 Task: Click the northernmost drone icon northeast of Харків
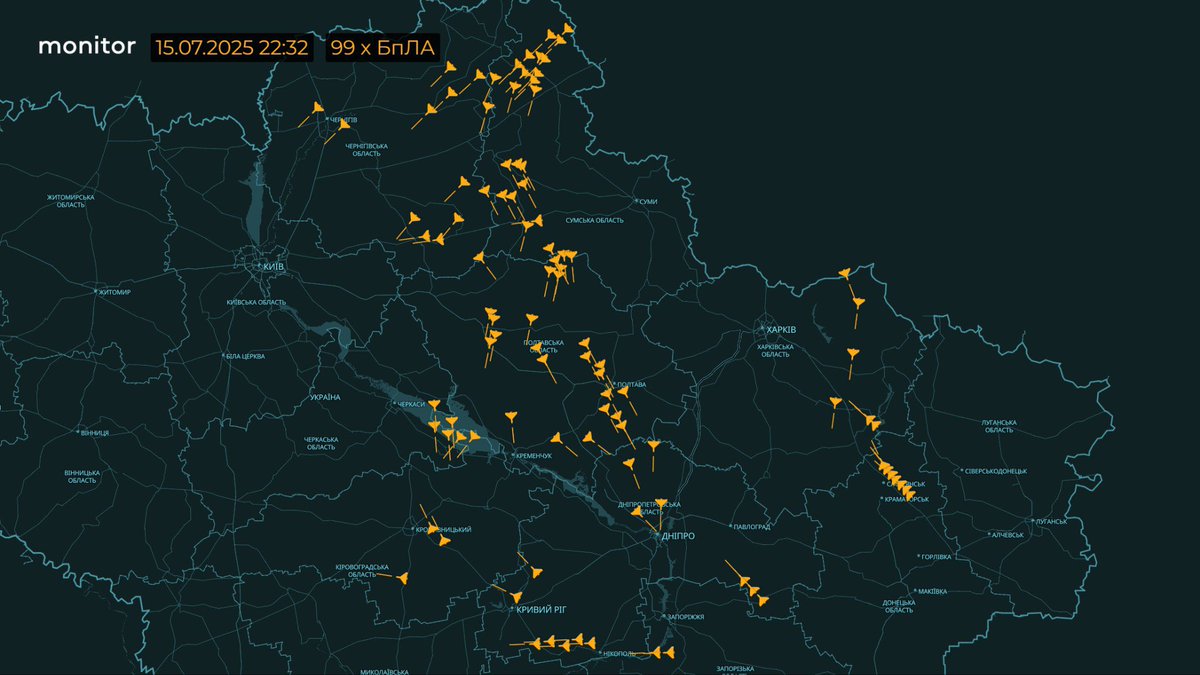(x=845, y=272)
